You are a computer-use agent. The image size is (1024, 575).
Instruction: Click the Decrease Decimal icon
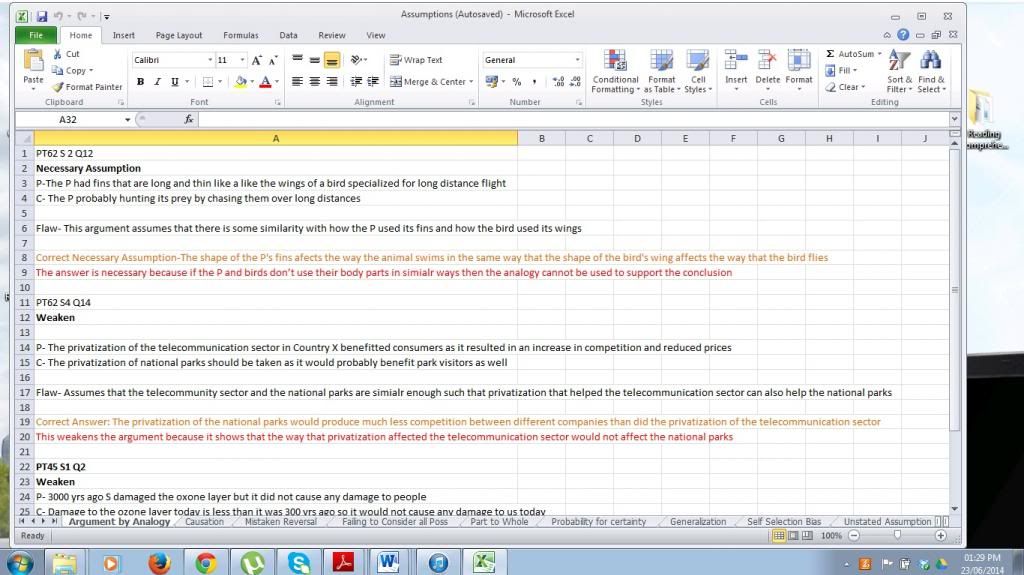[x=575, y=82]
